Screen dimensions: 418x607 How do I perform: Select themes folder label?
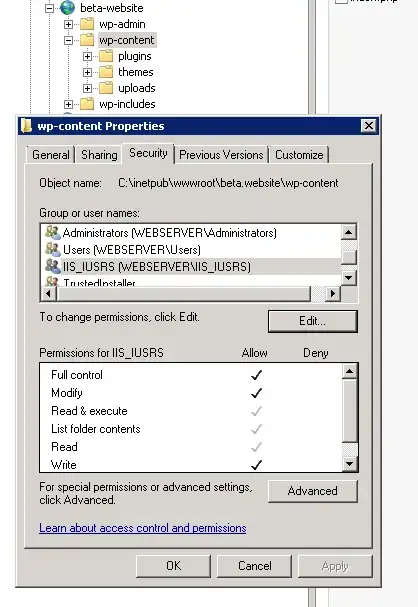135,72
